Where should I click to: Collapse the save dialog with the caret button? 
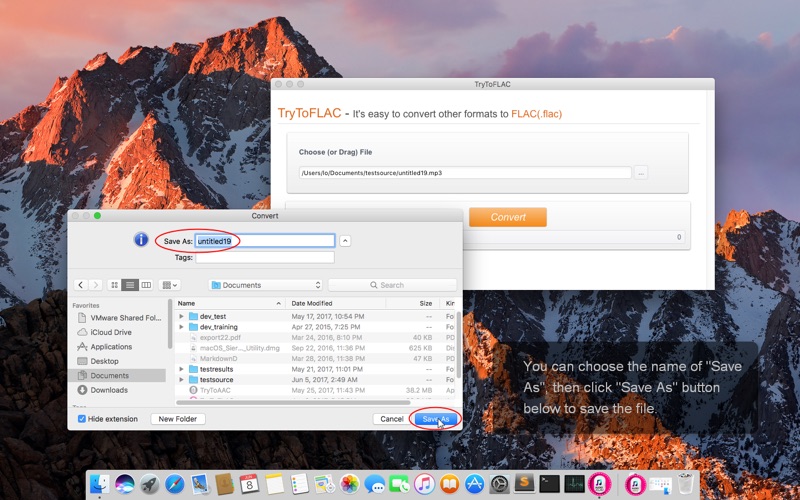tap(345, 241)
